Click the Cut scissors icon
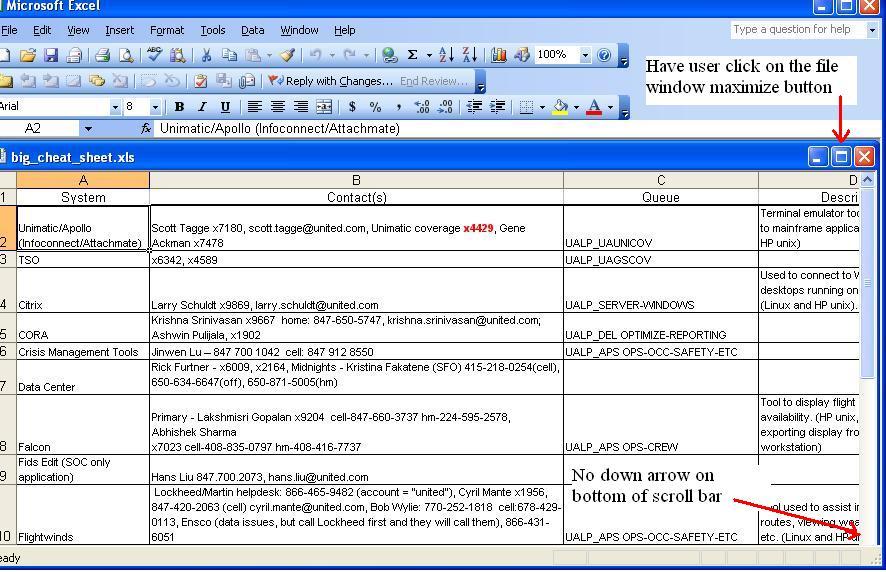 (x=206, y=56)
